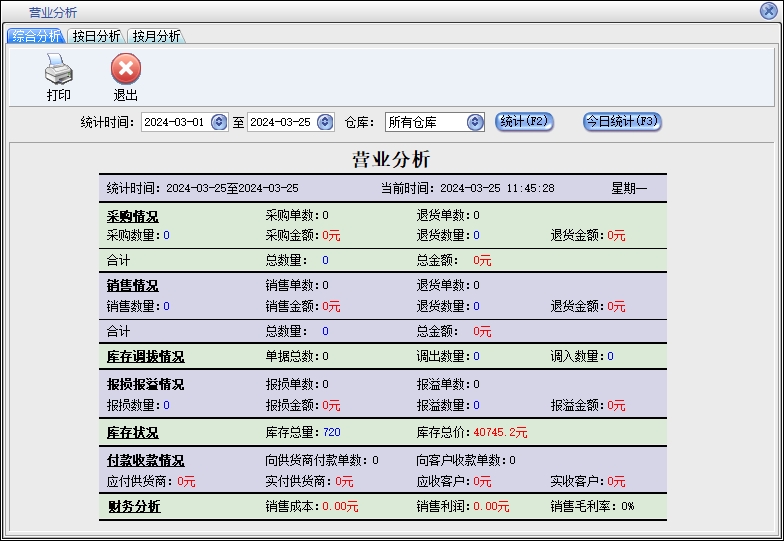Click the 采购情况 section heading
The width and height of the screenshot is (784, 541).
132,216
